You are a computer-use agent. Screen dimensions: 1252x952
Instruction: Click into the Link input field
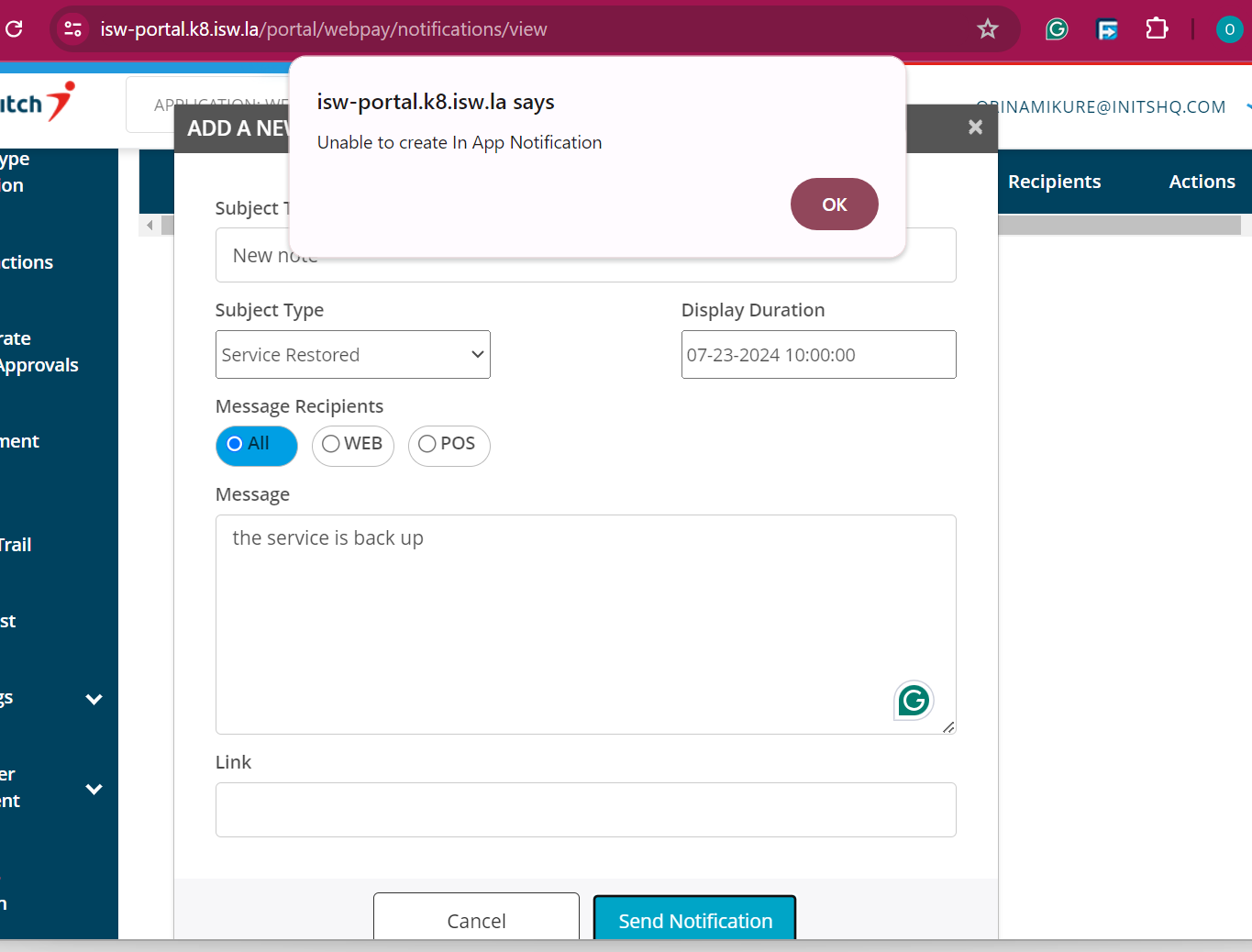point(585,810)
